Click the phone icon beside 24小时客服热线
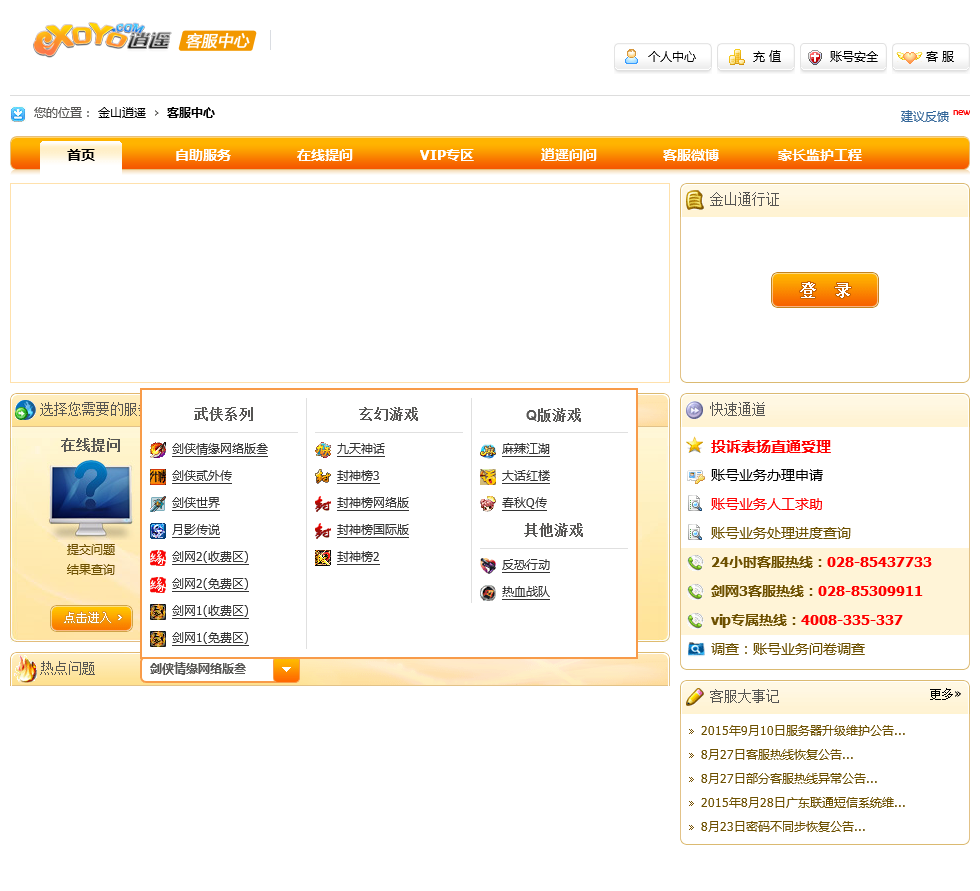980x891 pixels. coord(695,562)
